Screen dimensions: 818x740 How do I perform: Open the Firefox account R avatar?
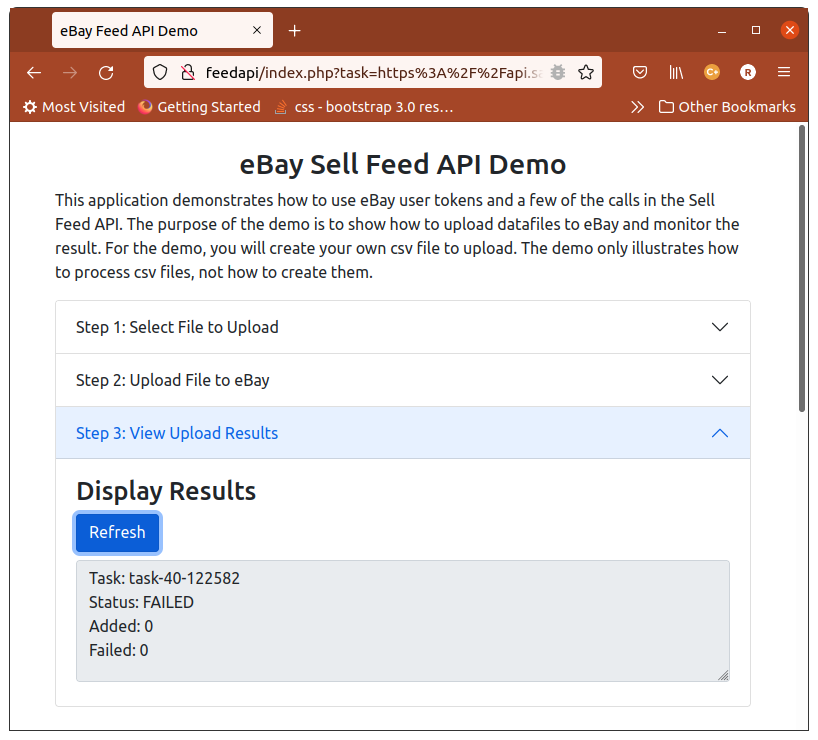[x=748, y=72]
